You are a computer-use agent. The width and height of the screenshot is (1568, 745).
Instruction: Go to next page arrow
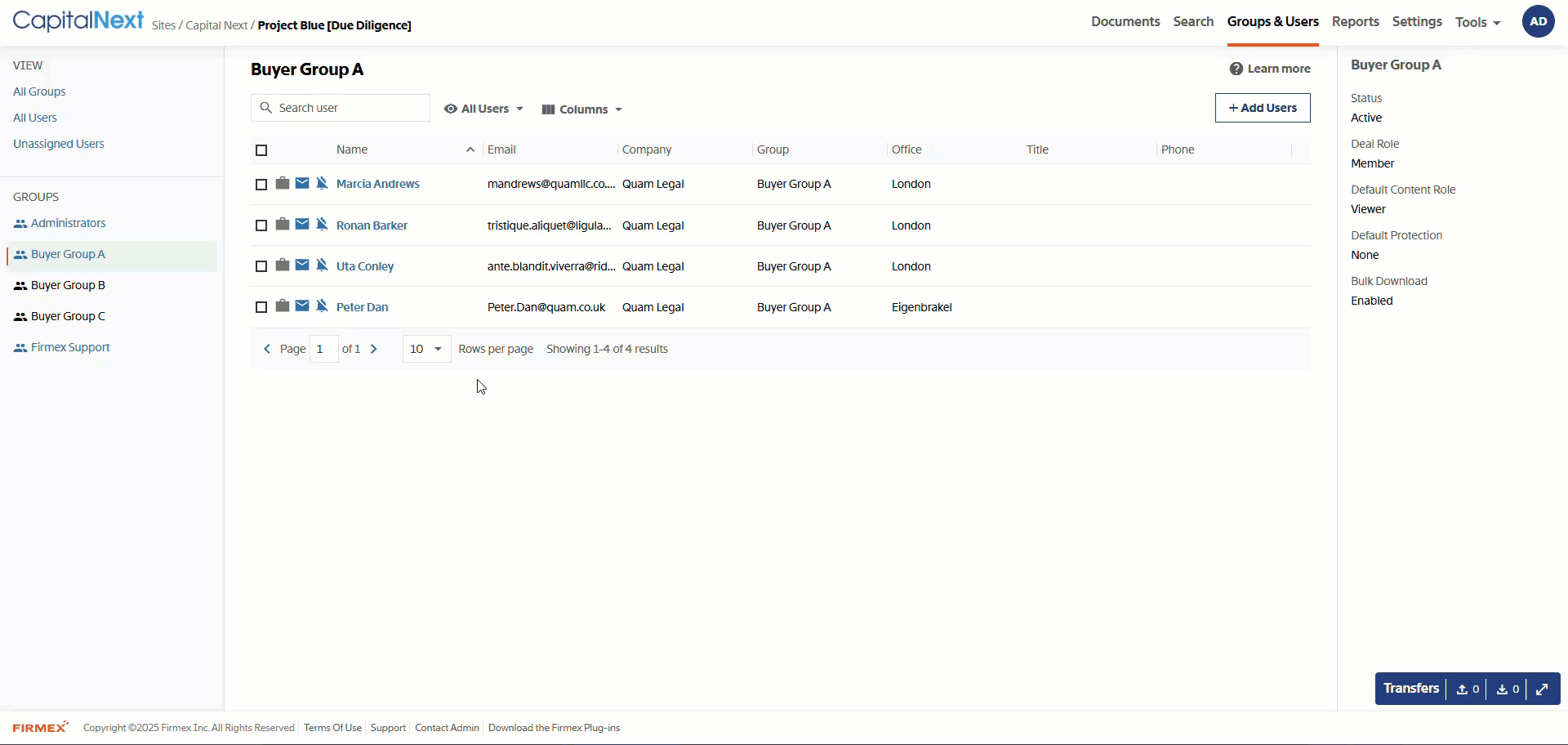(x=374, y=349)
